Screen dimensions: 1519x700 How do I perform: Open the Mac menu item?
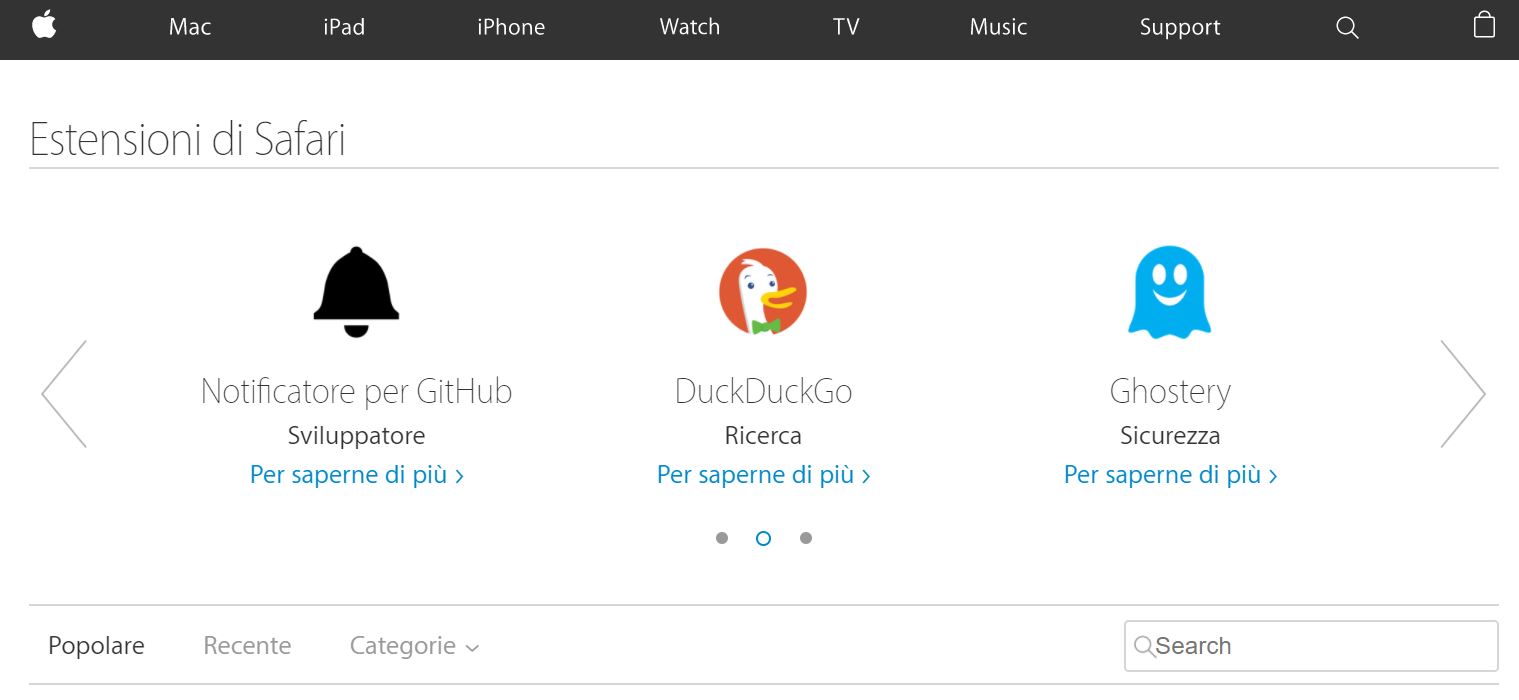pyautogui.click(x=190, y=27)
